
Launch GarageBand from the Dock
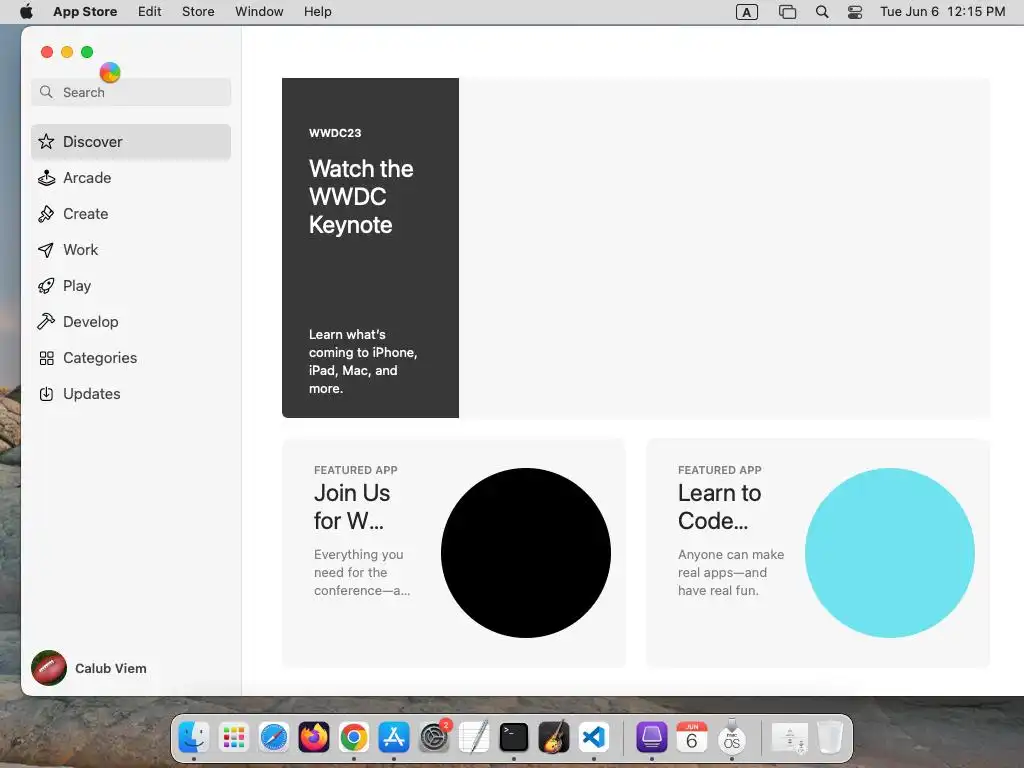click(553, 737)
